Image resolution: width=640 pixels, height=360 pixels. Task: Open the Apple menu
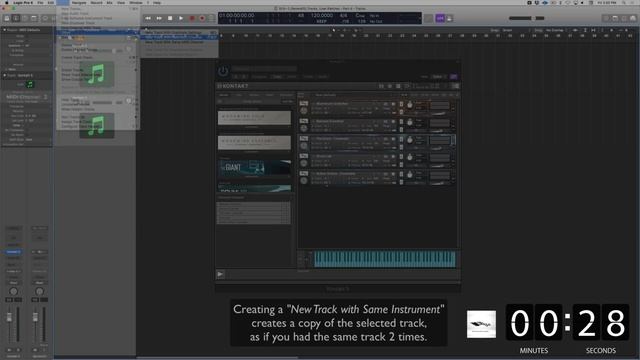[7, 2]
